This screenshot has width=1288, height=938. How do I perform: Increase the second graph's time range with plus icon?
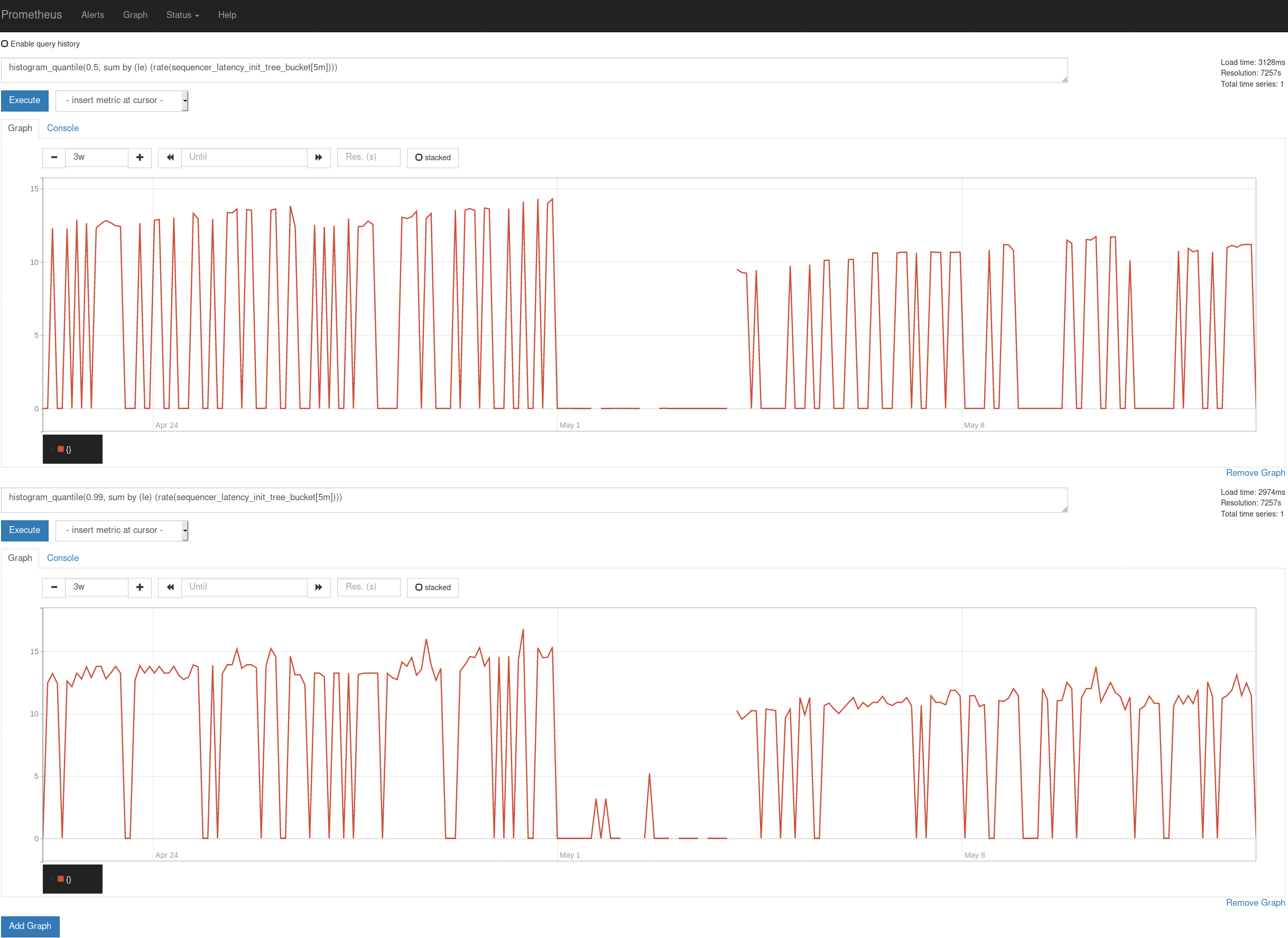140,587
